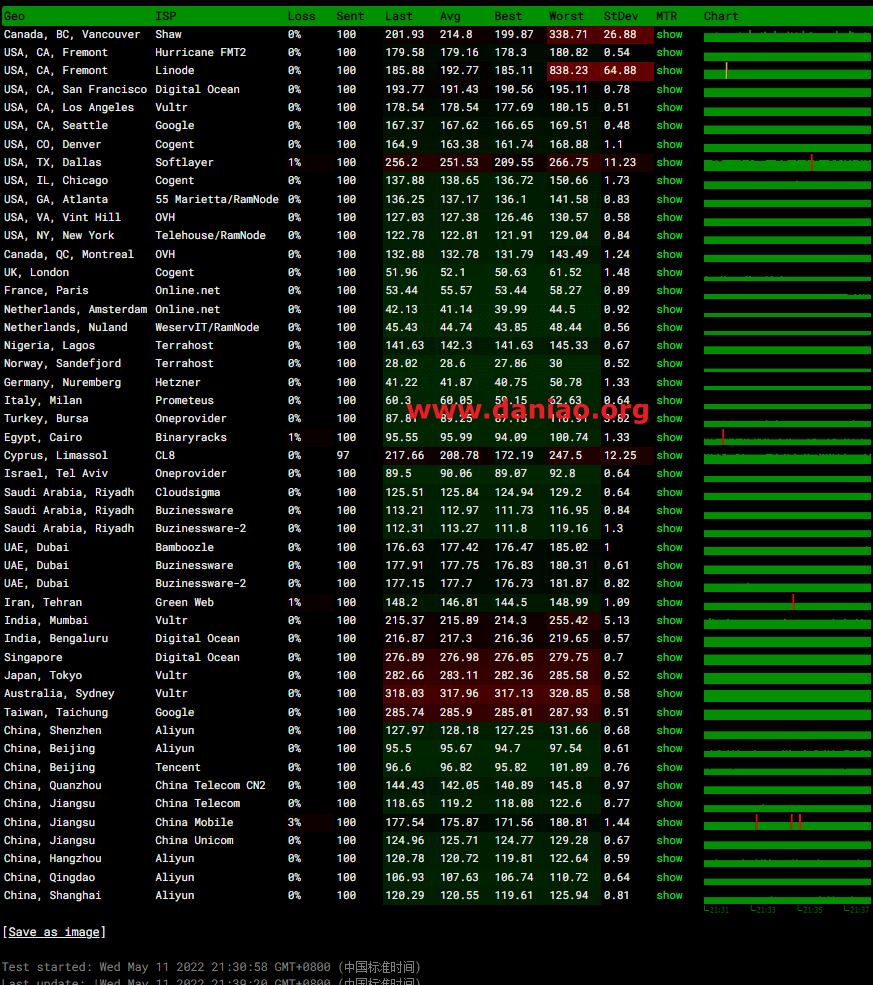The height and width of the screenshot is (985, 873).
Task: Click the "ISP" column header
Action: tap(166, 16)
